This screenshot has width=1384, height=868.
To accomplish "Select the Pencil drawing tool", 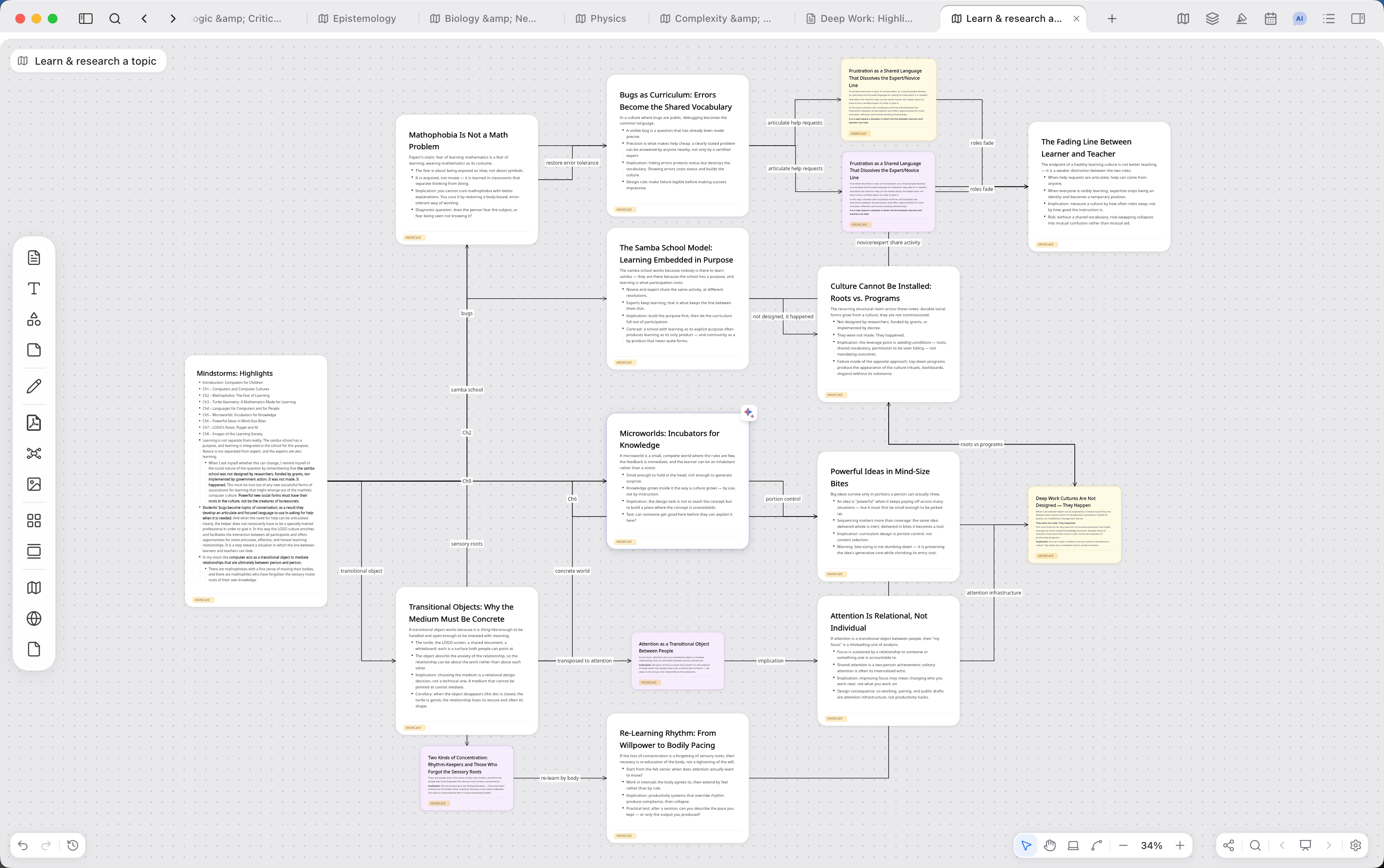I will [x=34, y=386].
